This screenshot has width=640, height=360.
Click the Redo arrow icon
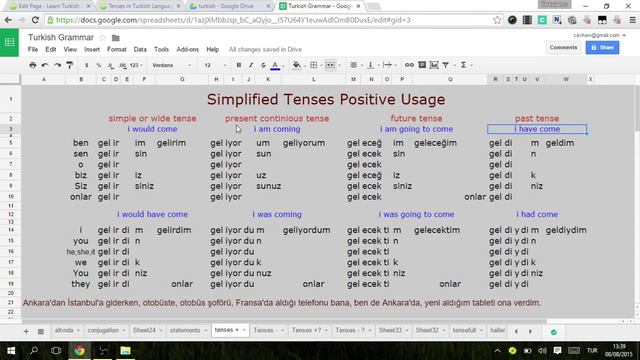pyautogui.click(x=58, y=65)
